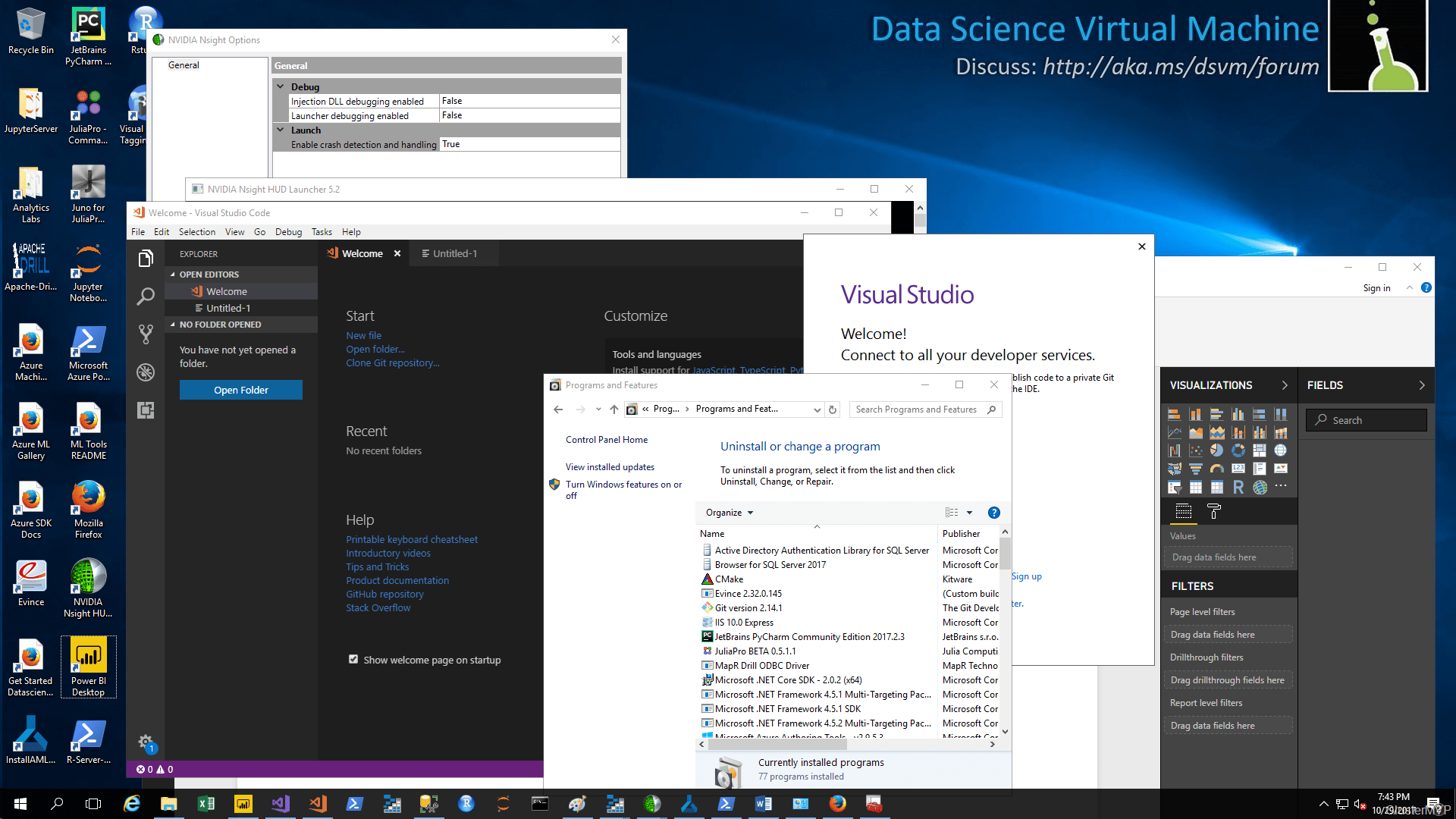Collapse the Fields pane chevron
Viewport: 1456px width, 819px height.
(x=1422, y=385)
